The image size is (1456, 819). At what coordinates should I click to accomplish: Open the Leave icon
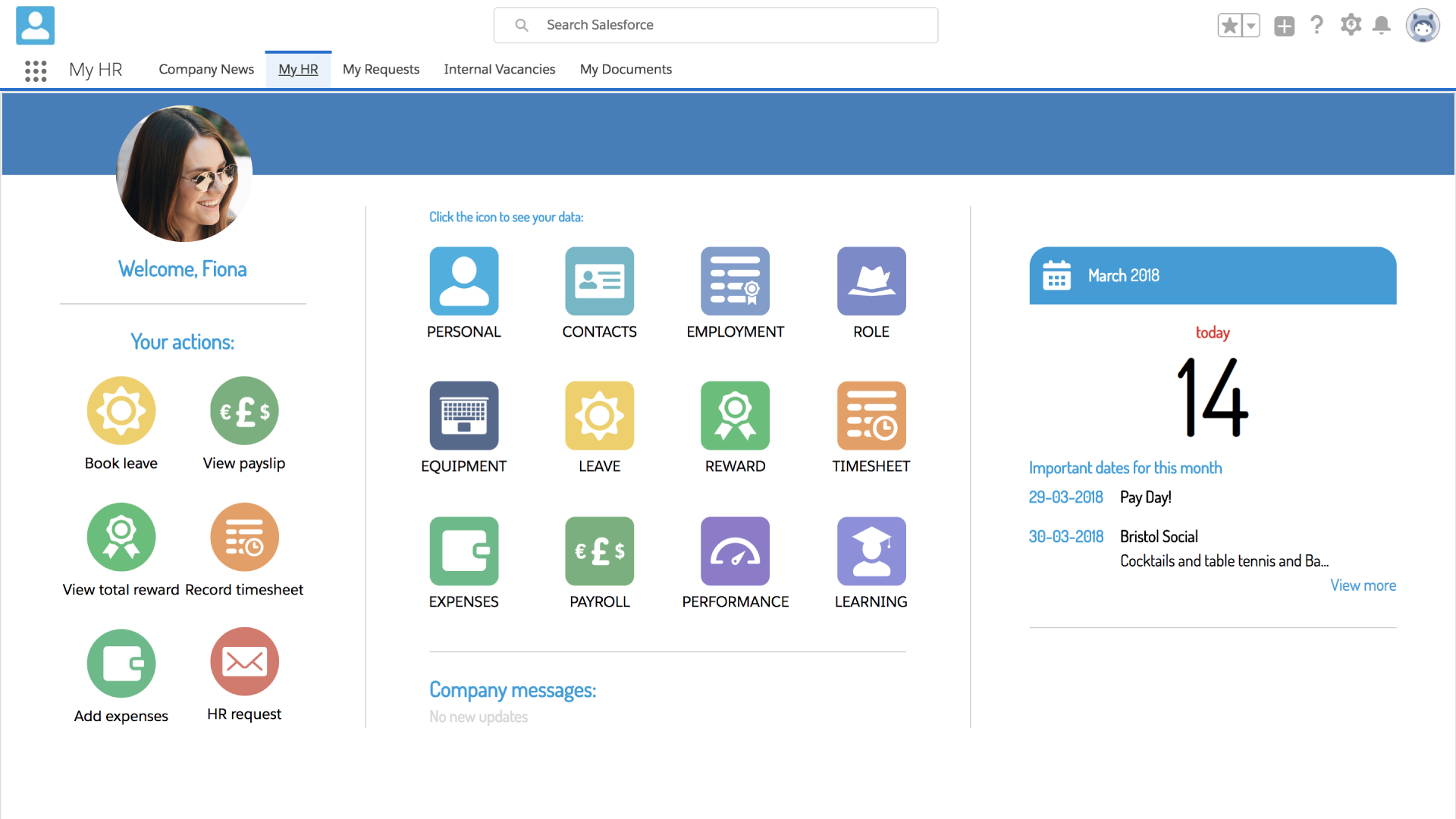pyautogui.click(x=599, y=416)
